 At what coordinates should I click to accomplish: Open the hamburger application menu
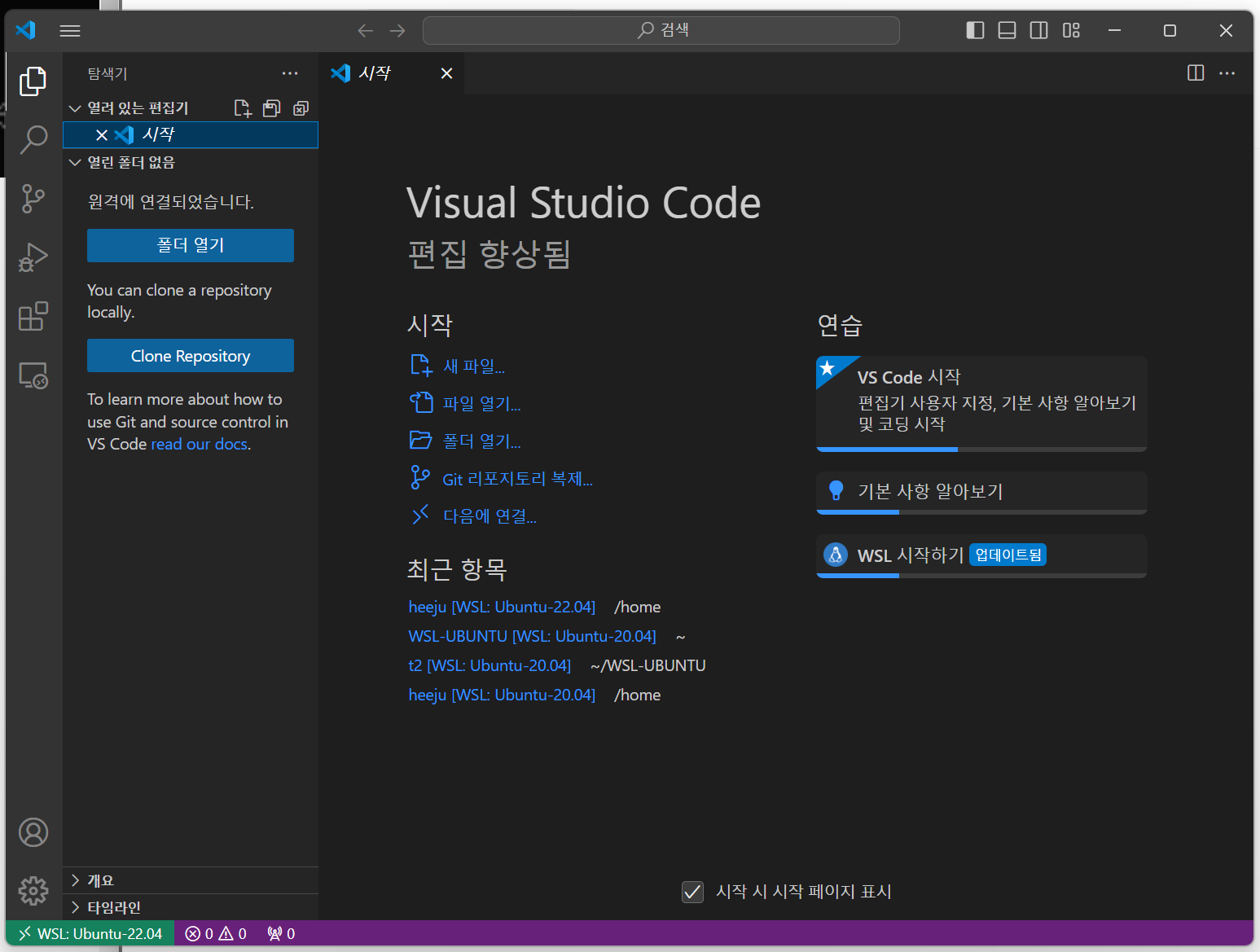coord(70,31)
